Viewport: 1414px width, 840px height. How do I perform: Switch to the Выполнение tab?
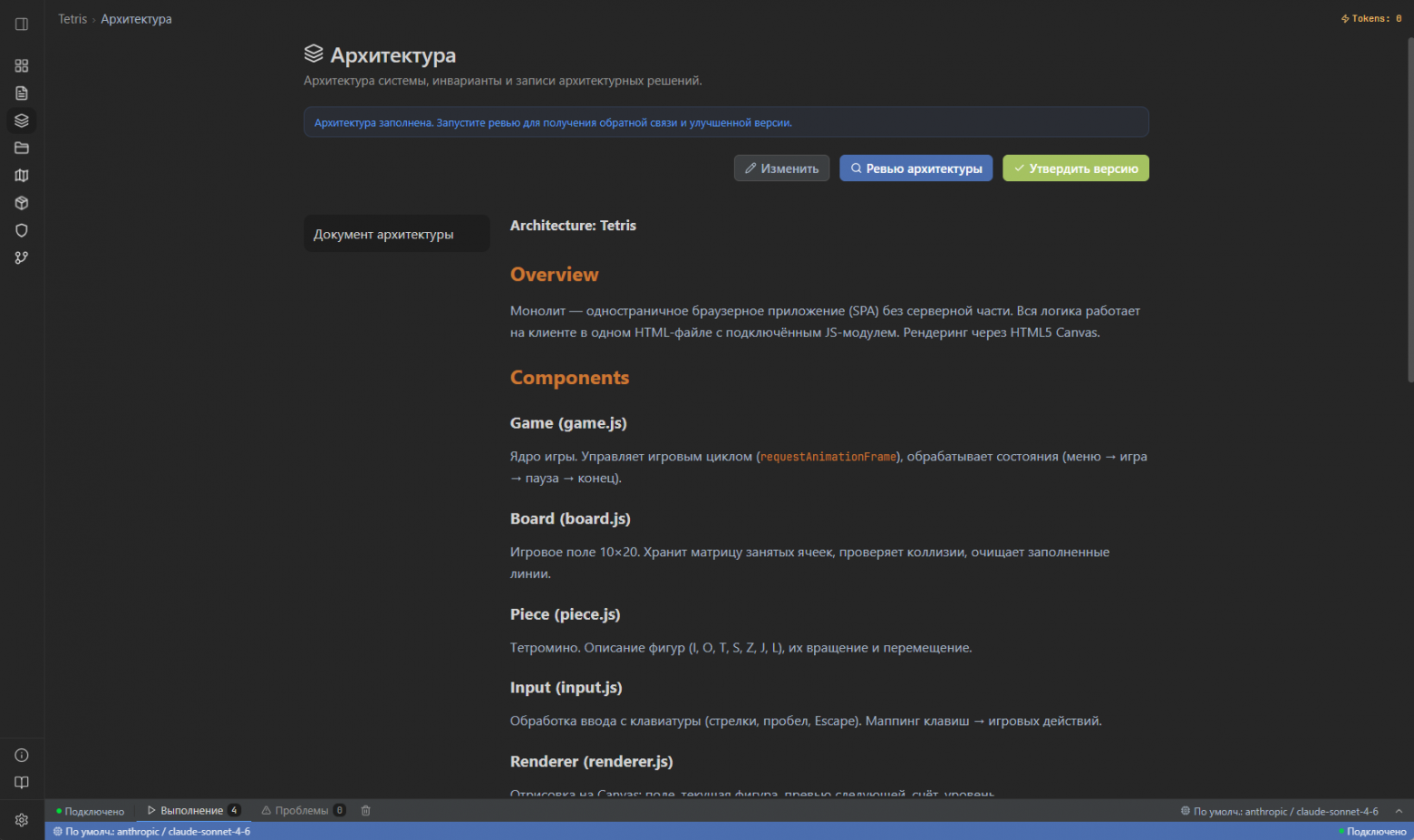194,811
